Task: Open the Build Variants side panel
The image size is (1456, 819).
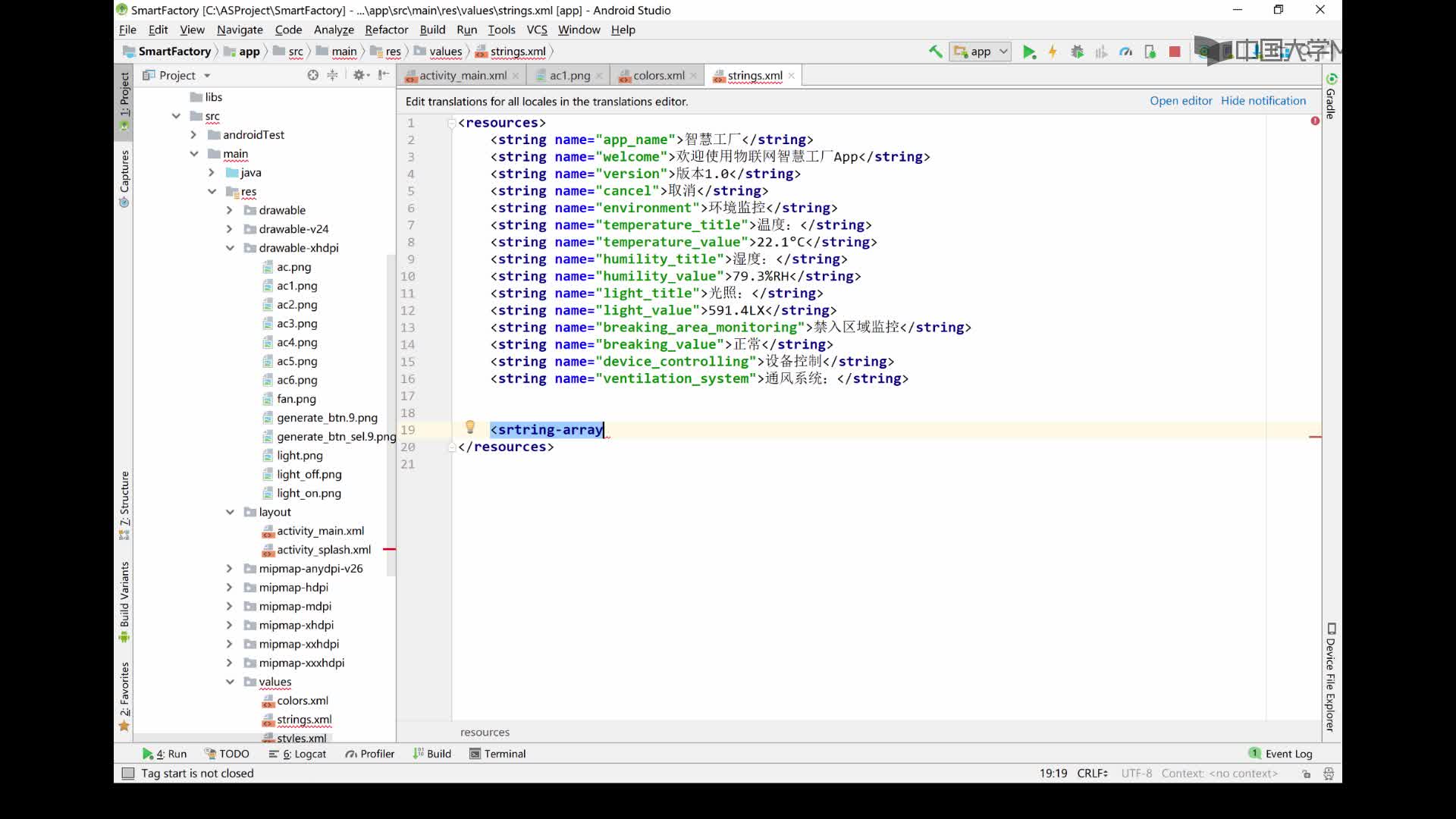Action: pos(124,602)
